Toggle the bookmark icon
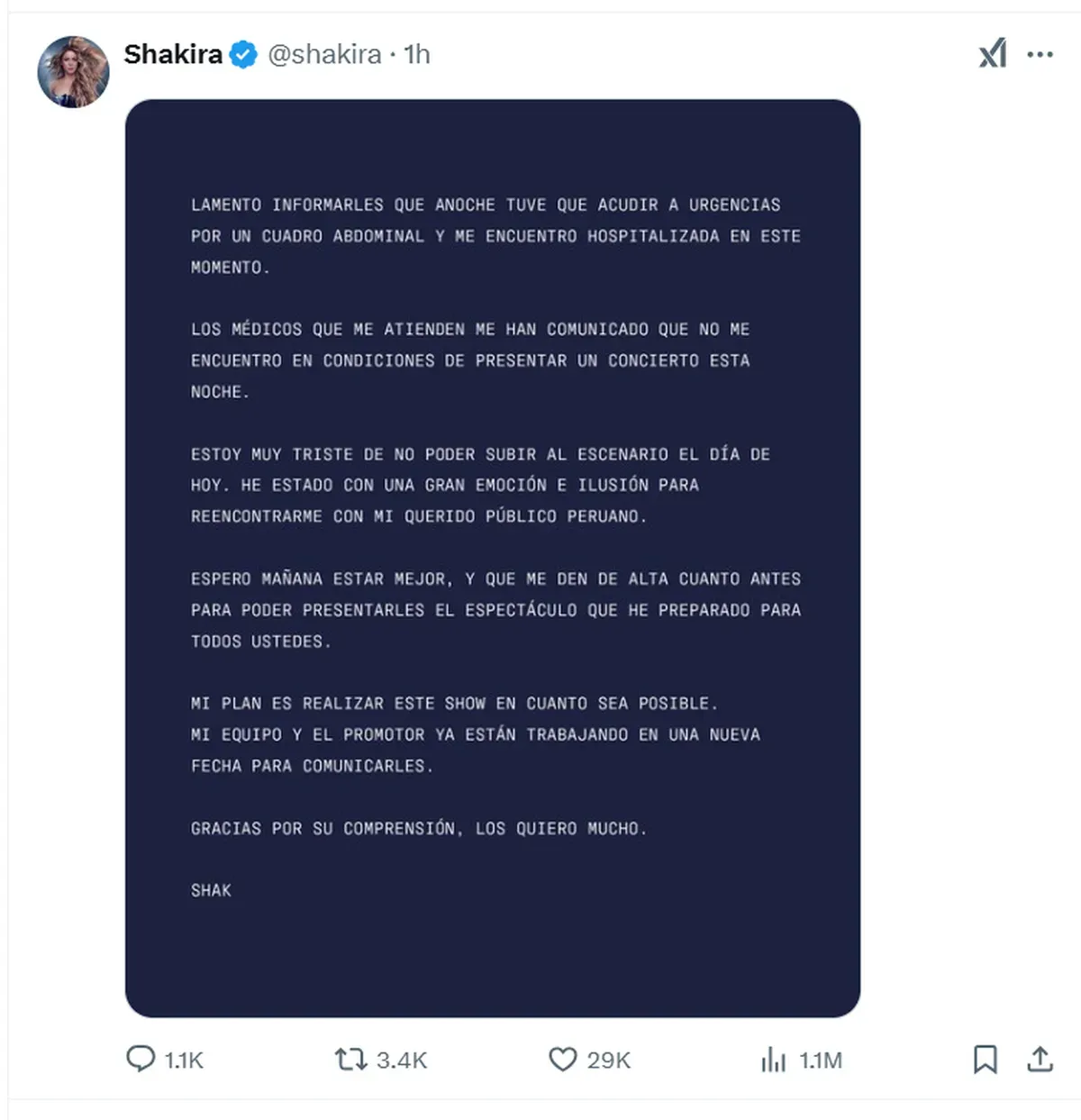This screenshot has width=1081, height=1120. 985,1059
